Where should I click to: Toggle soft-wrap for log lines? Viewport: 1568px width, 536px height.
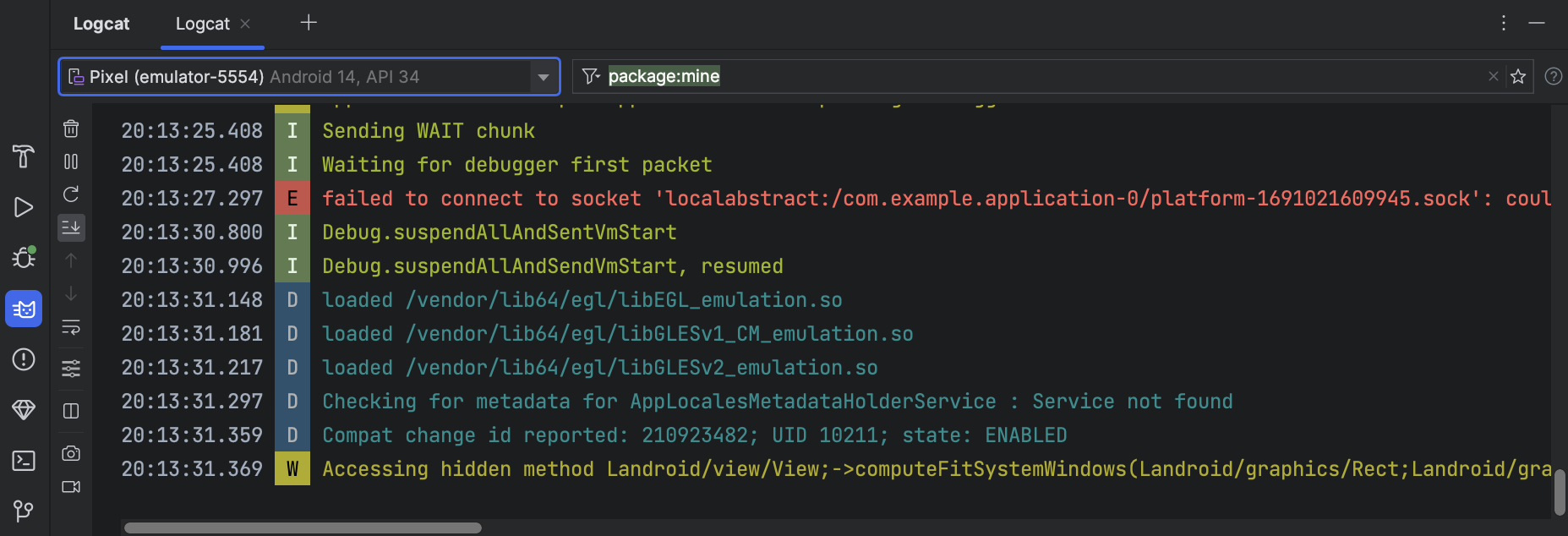click(71, 327)
